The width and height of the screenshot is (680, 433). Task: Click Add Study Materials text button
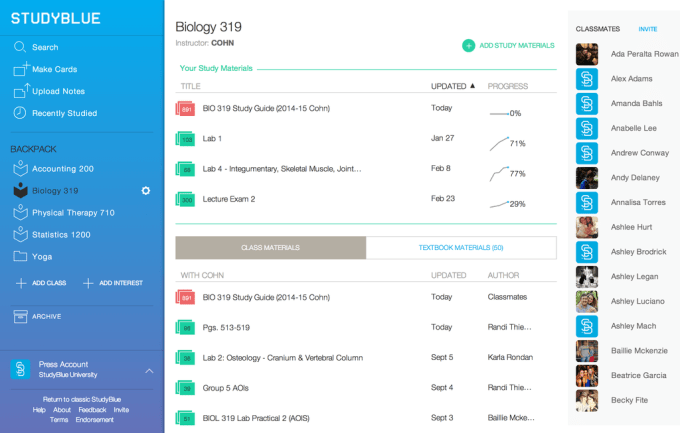tap(517, 45)
